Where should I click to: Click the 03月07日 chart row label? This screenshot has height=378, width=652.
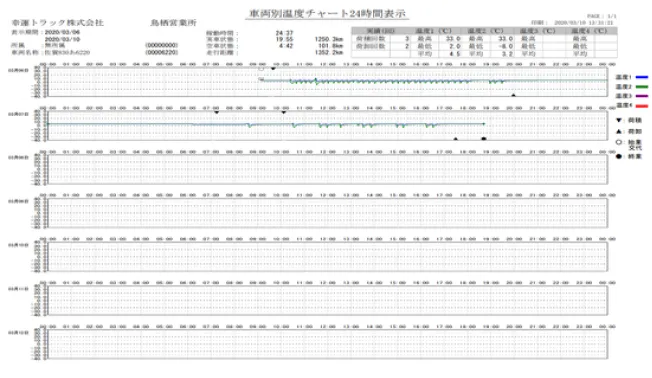[x=18, y=114]
